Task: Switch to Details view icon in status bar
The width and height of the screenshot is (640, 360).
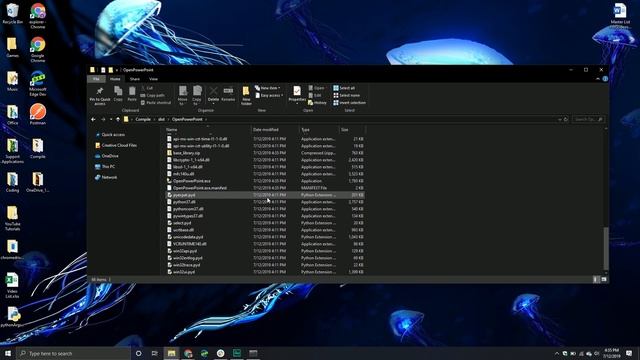Action: point(596,279)
